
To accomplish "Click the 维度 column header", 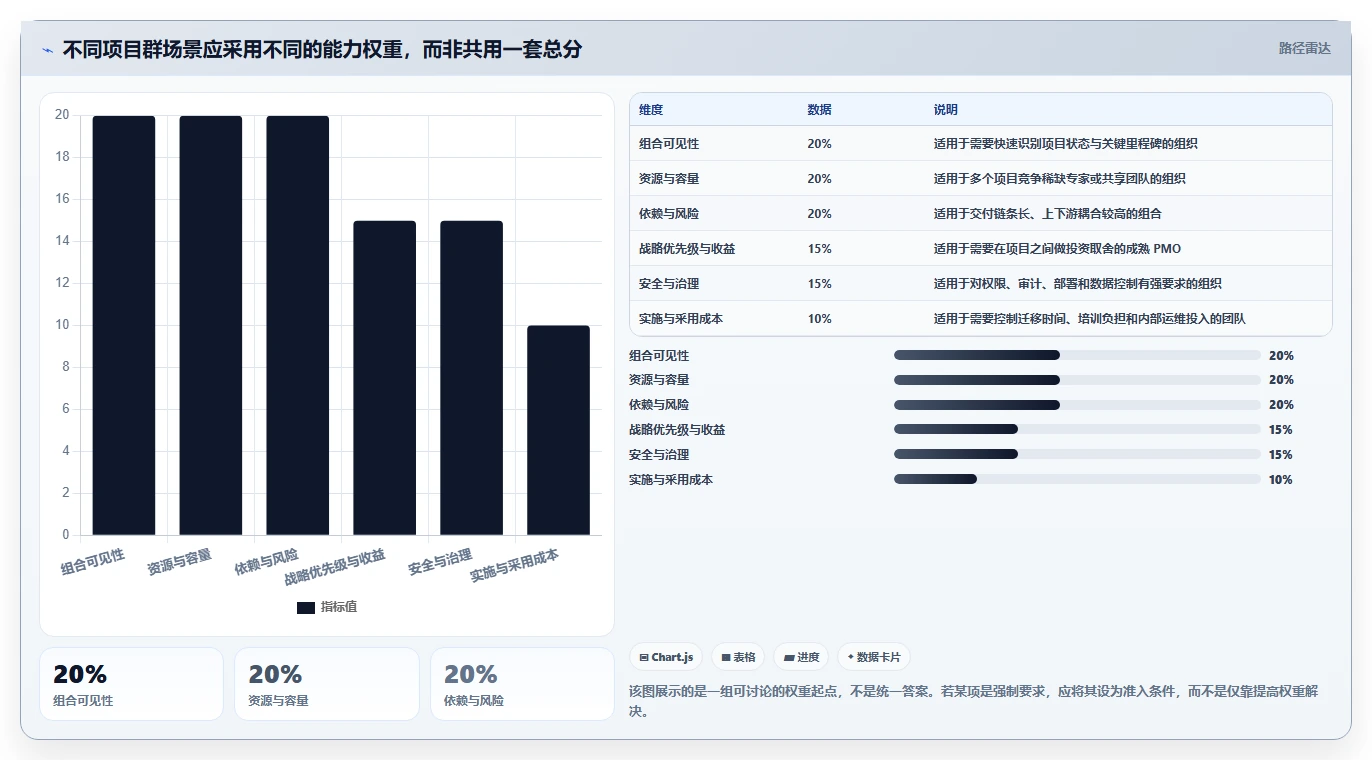I will click(651, 110).
